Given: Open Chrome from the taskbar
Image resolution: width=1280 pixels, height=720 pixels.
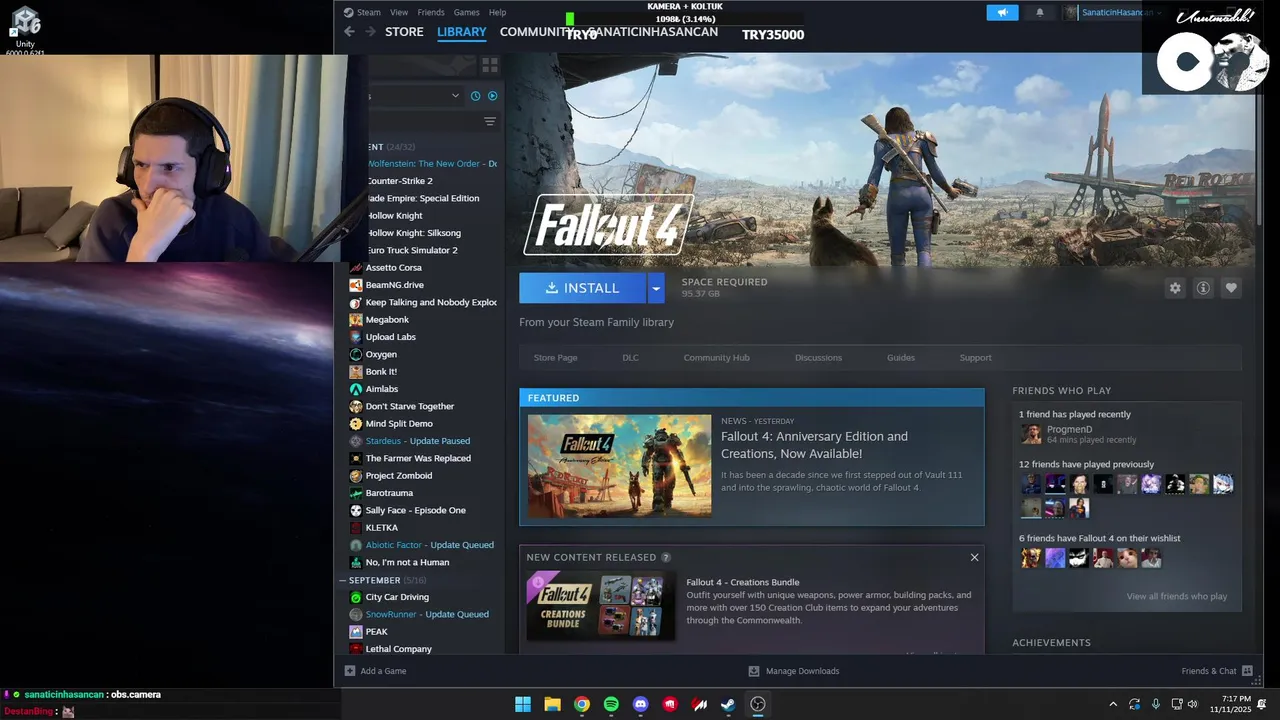Looking at the screenshot, I should [582, 704].
